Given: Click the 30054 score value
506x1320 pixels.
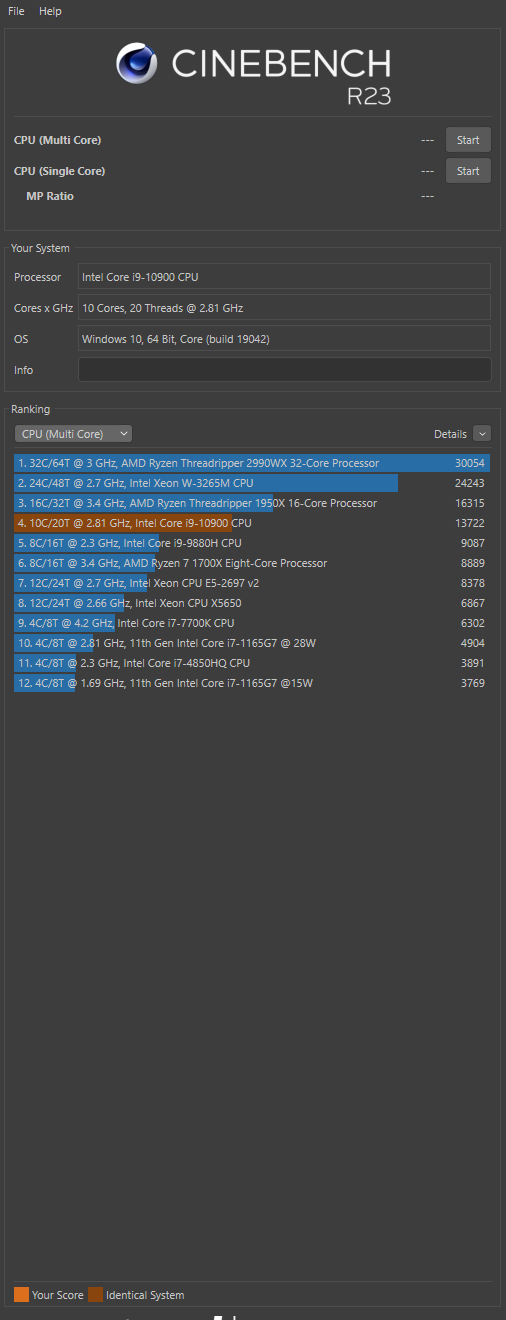Looking at the screenshot, I should (470, 463).
